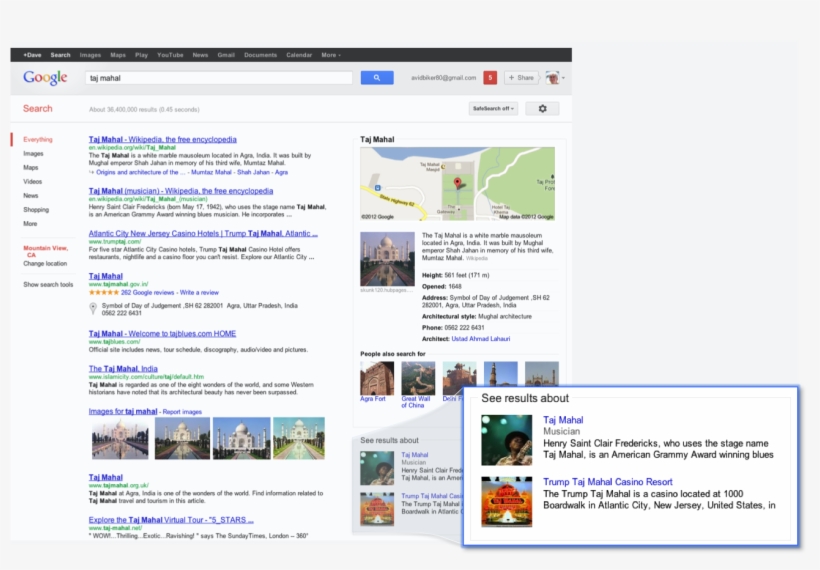Click Images for taj mahal link

coord(123,412)
